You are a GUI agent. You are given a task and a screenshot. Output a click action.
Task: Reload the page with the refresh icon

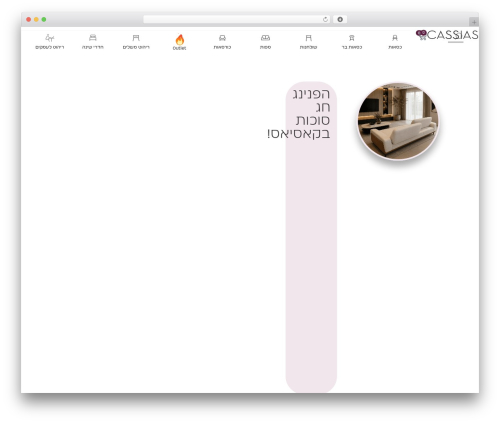point(325,20)
